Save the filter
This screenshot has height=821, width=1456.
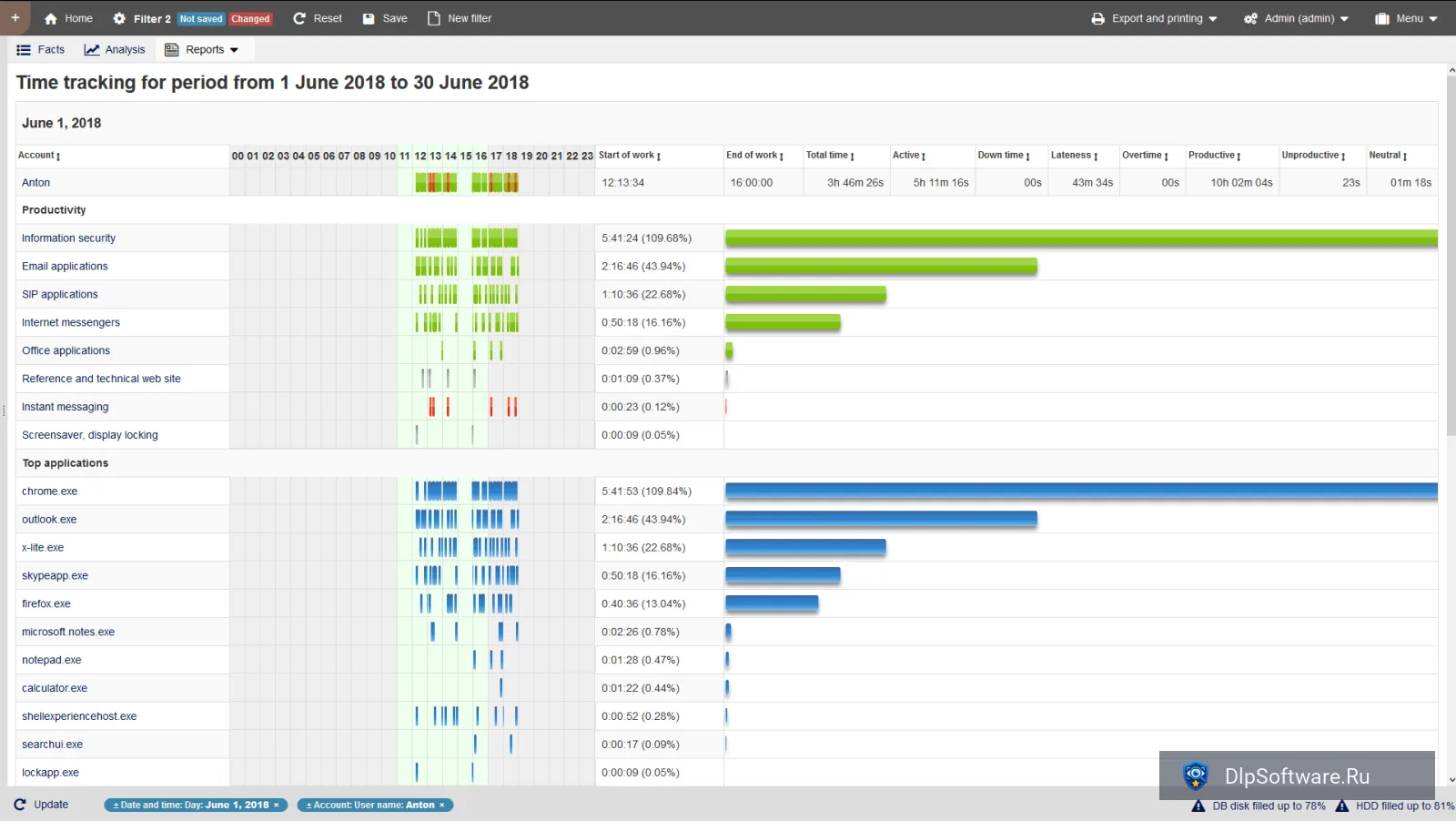[385, 18]
